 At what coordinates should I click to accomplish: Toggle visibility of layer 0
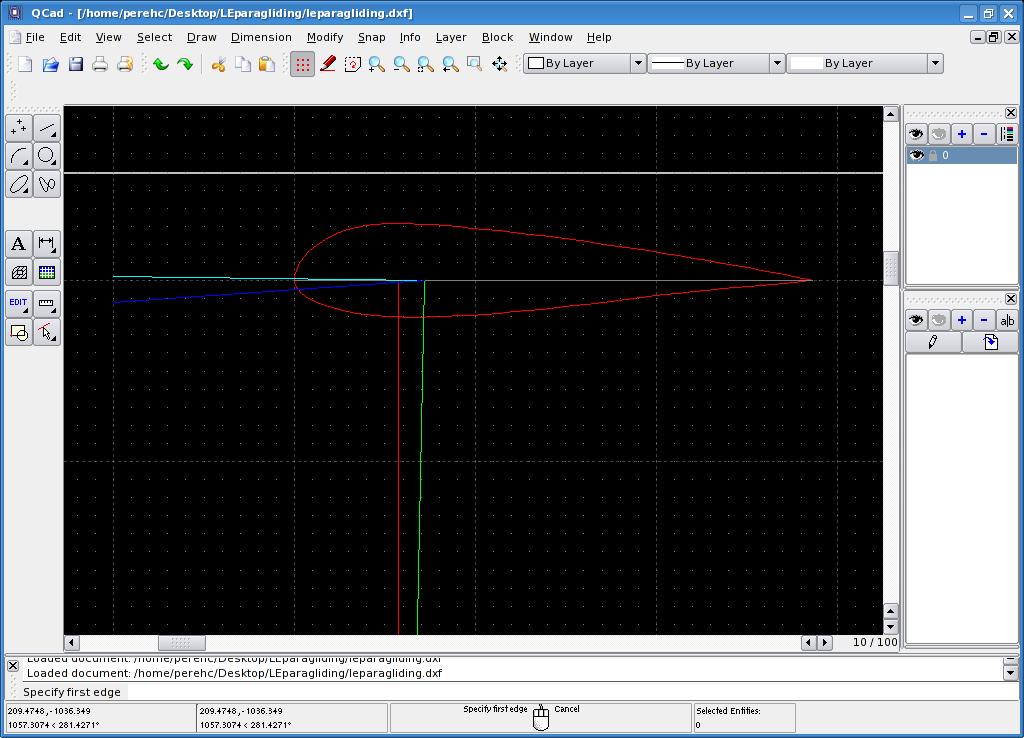(916, 155)
